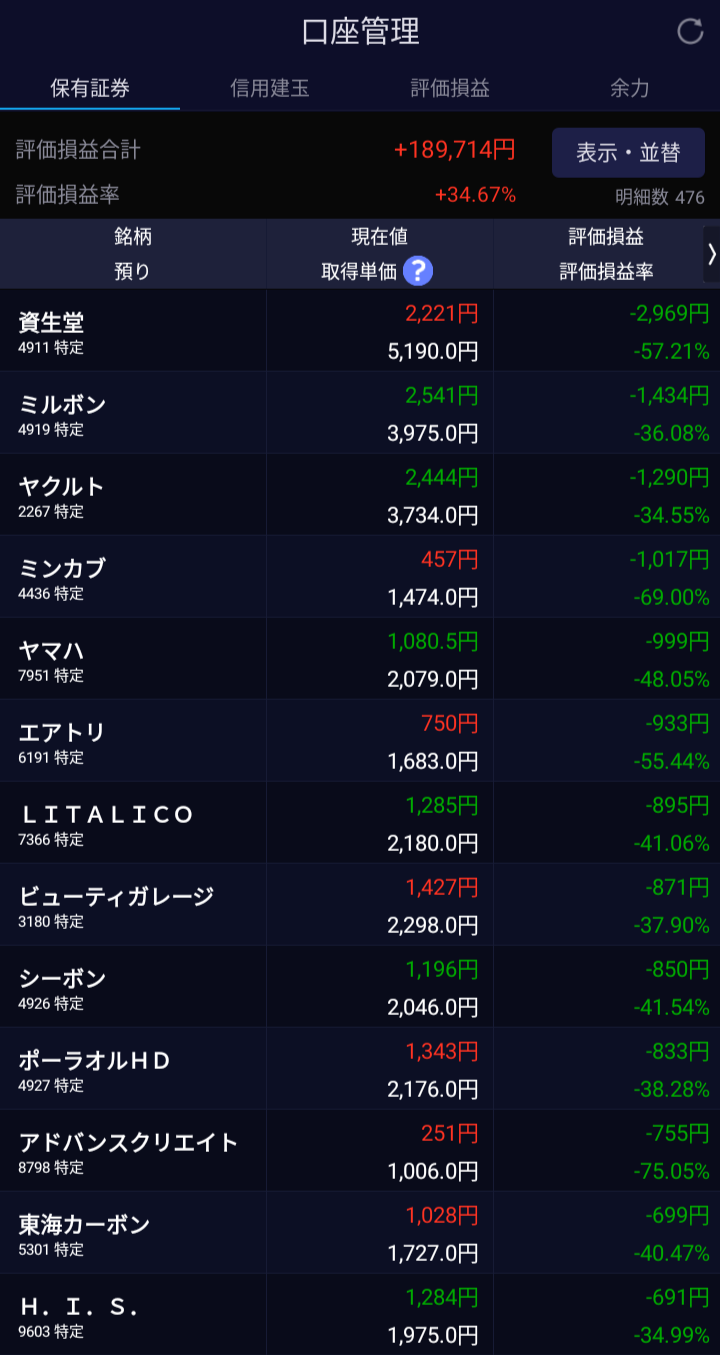Open the アドバンスクリエイト stock row
The width and height of the screenshot is (720, 1355).
coord(360,1151)
